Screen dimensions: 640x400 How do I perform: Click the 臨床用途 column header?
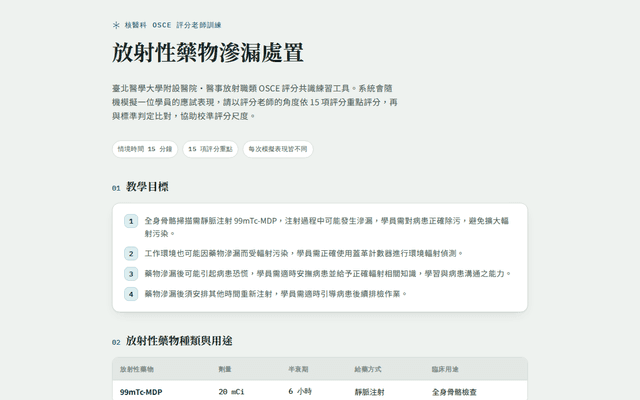click(445, 369)
